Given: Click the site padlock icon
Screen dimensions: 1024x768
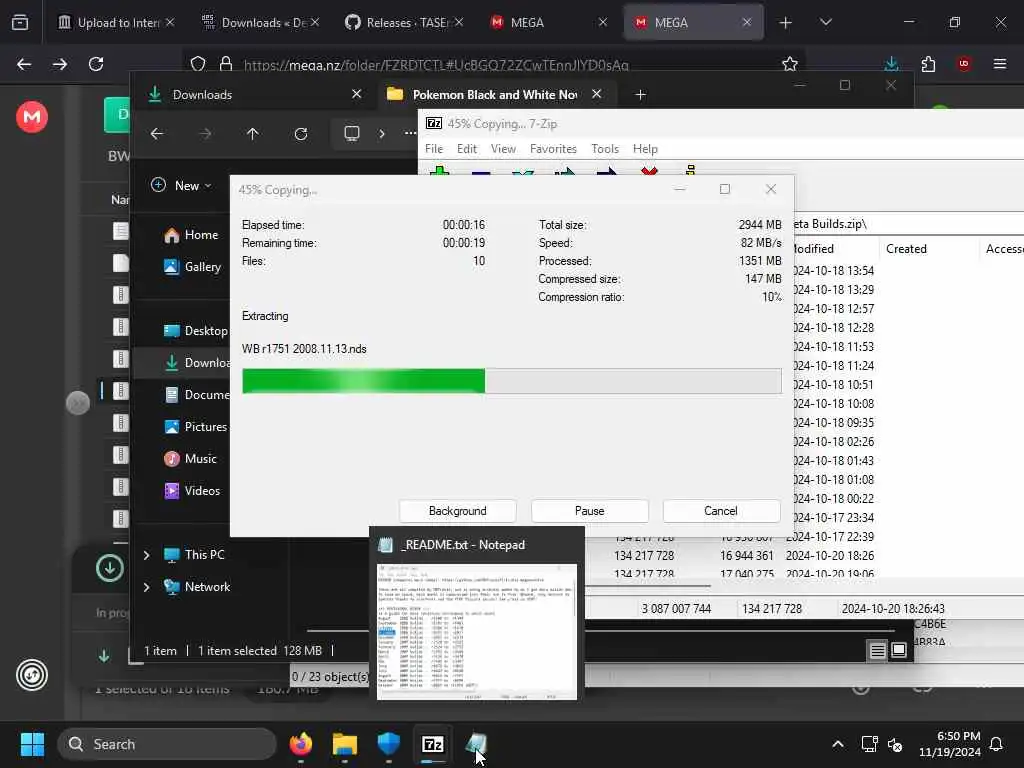Looking at the screenshot, I should click(x=226, y=64).
